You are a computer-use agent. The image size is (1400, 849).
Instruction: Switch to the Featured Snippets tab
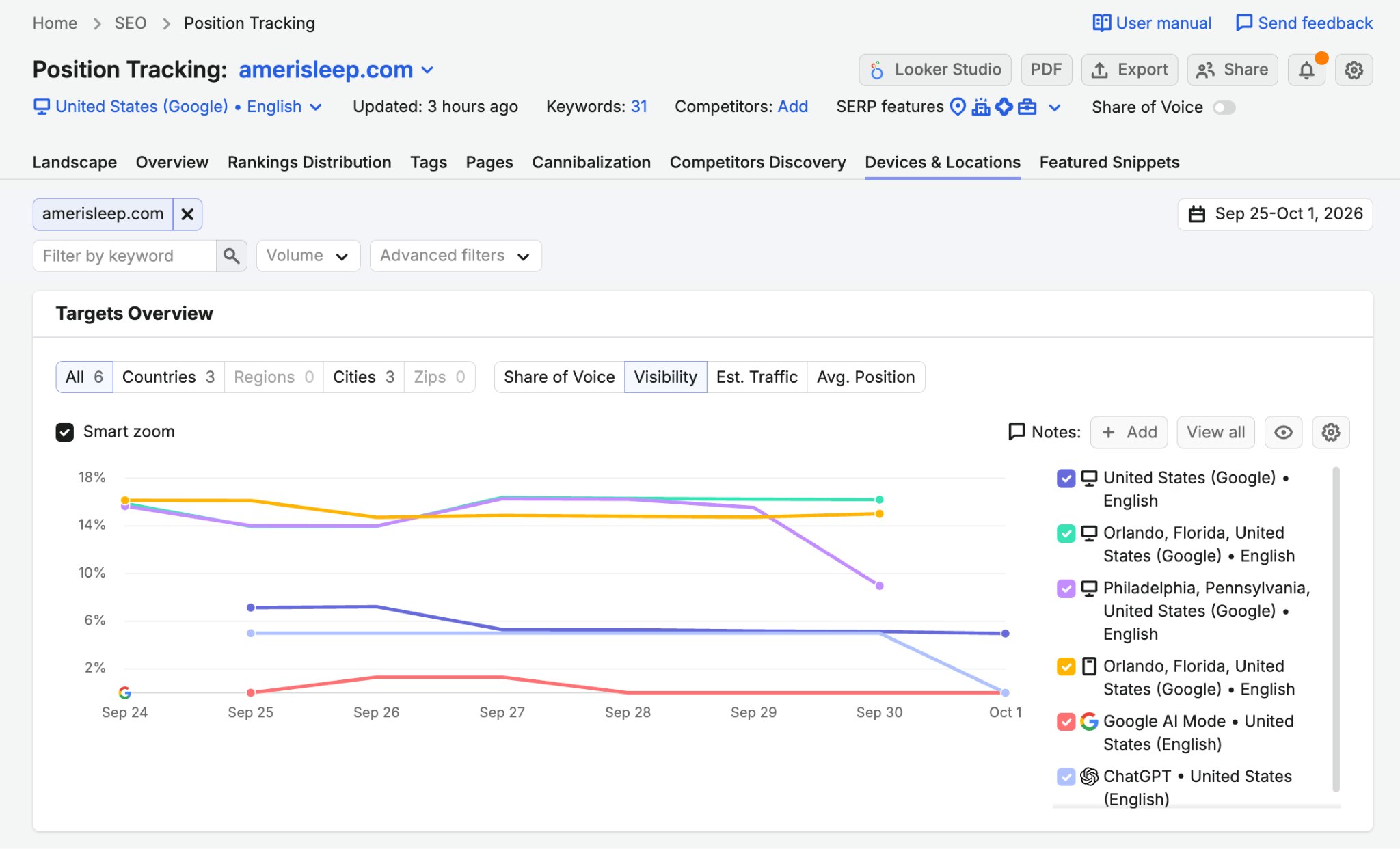(x=1109, y=162)
